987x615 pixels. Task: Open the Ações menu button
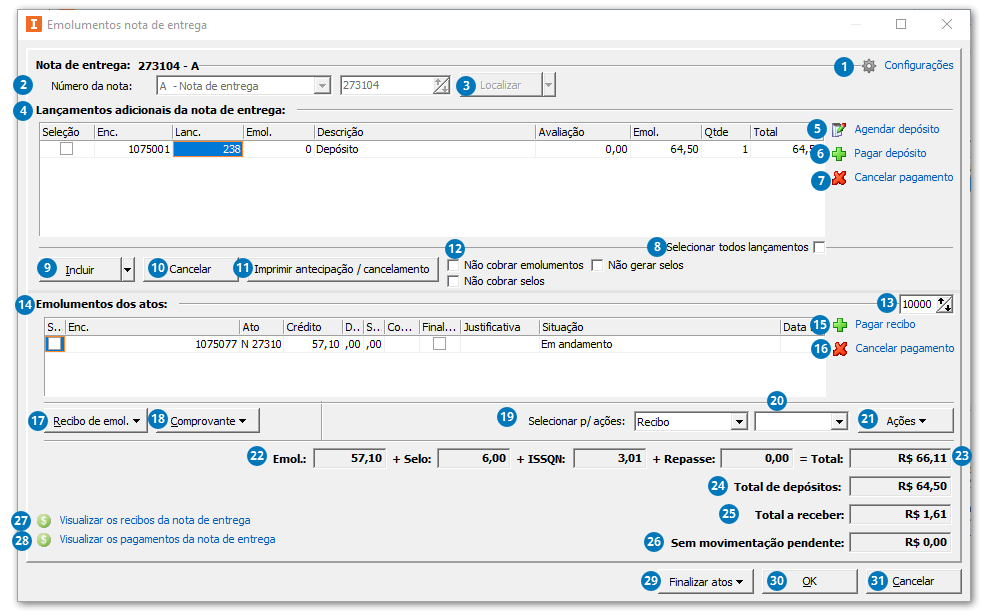tap(906, 421)
